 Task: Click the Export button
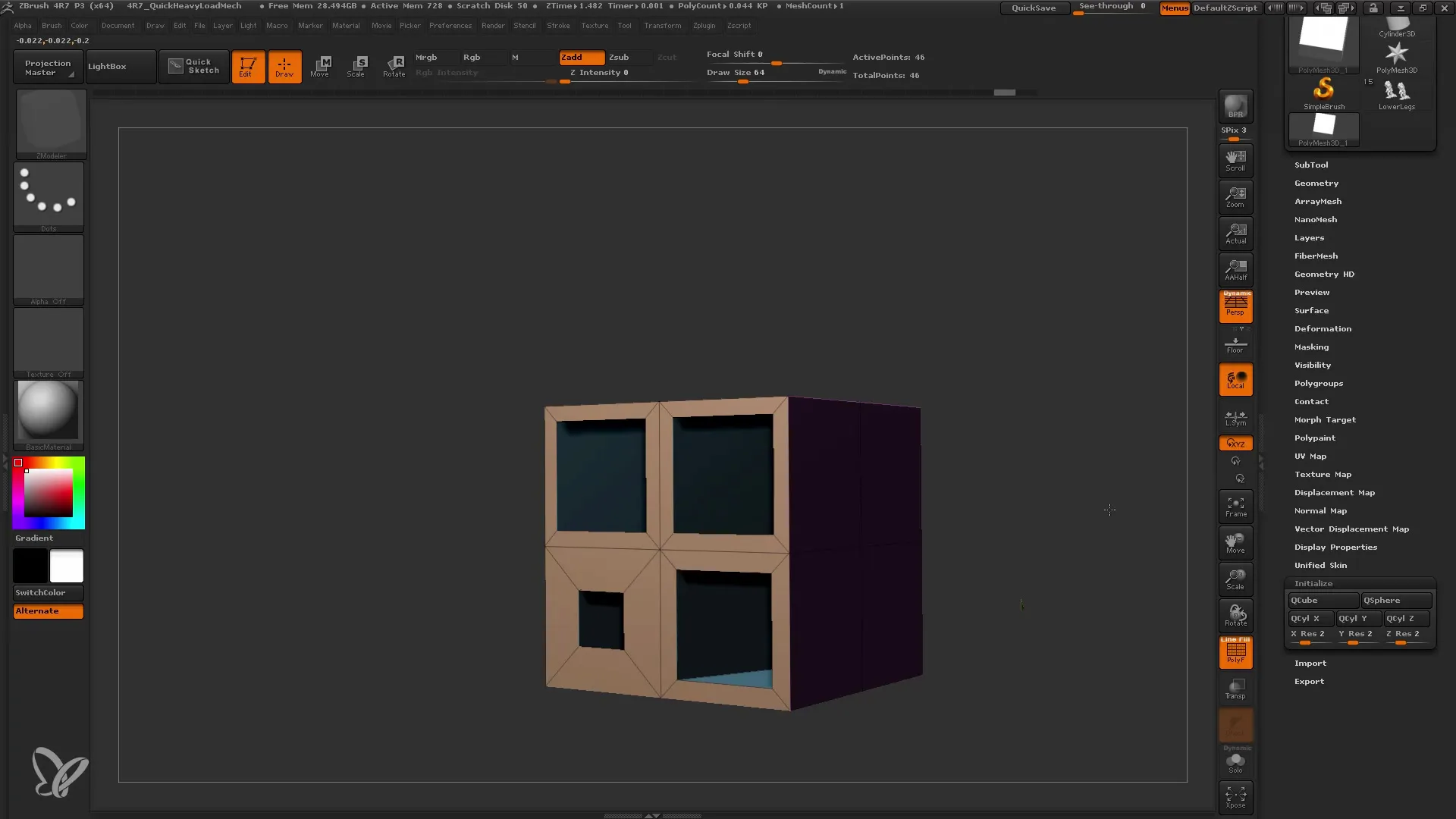coord(1309,681)
